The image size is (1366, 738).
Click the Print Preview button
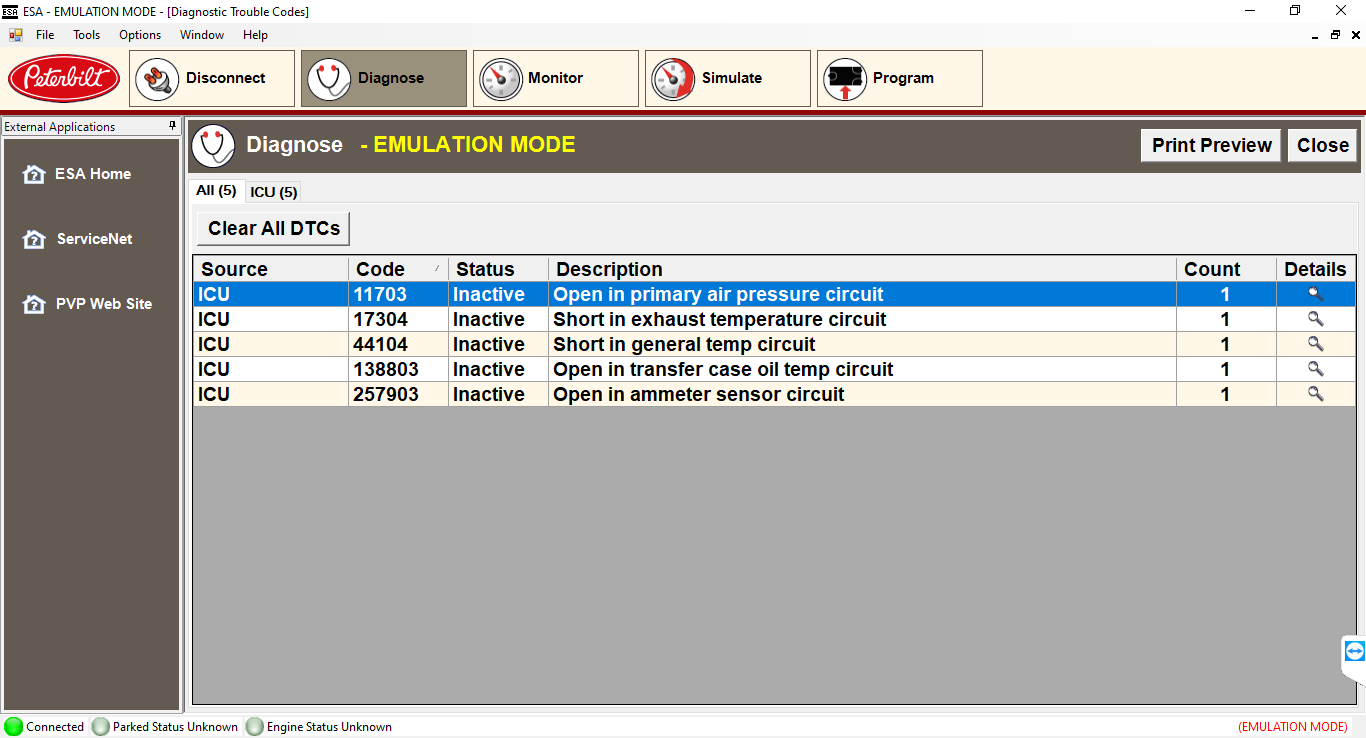coord(1211,145)
